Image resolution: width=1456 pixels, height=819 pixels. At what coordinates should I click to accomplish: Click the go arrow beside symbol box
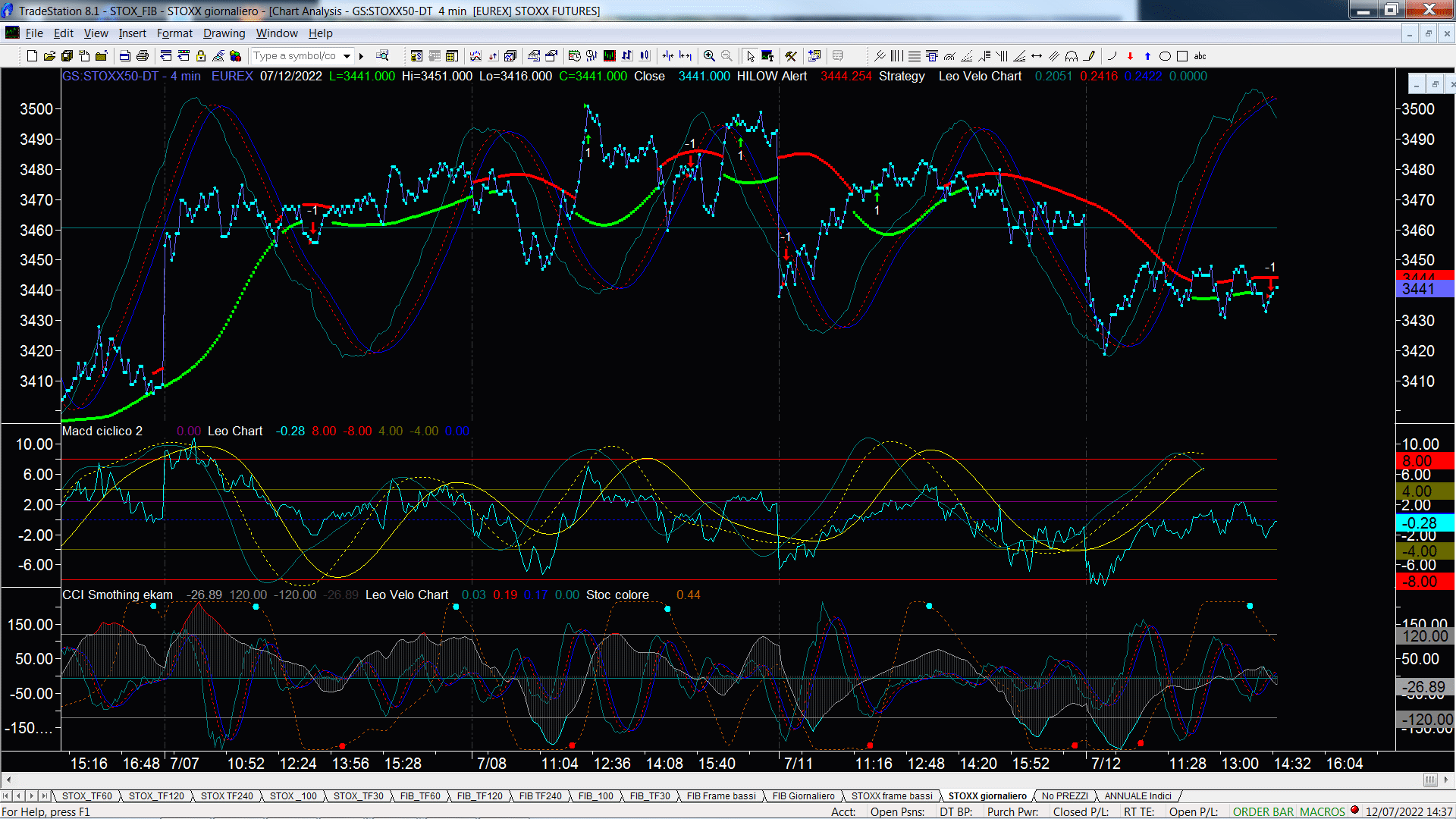pyautogui.click(x=362, y=56)
